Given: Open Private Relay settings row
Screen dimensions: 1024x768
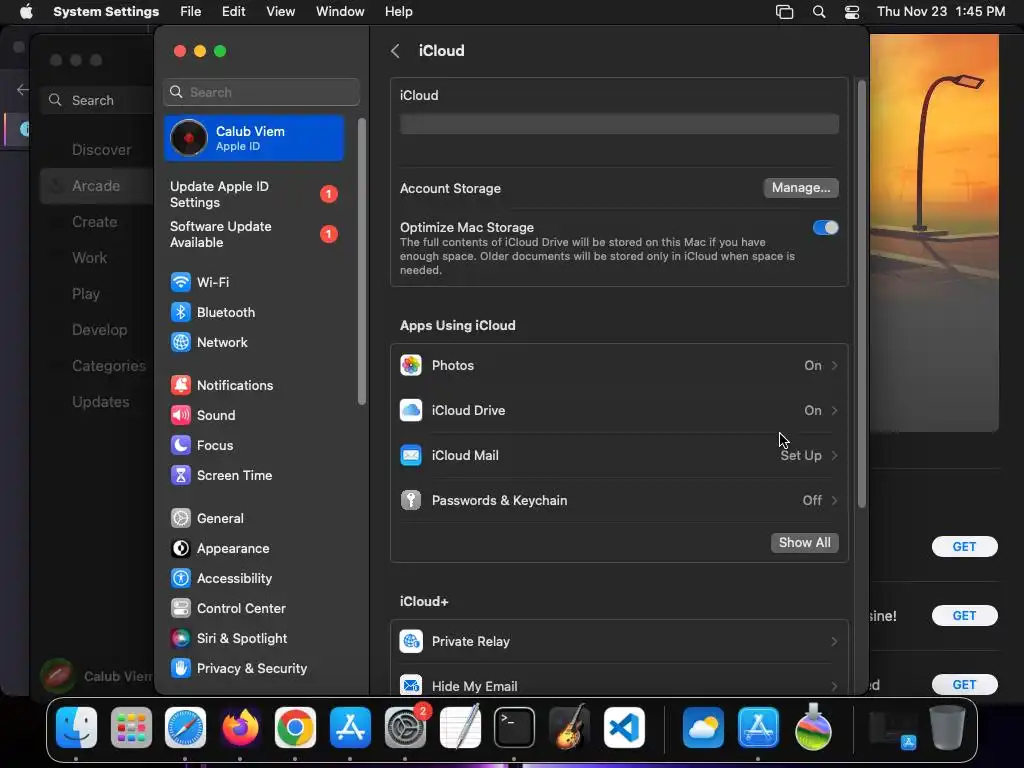Looking at the screenshot, I should pos(619,642).
